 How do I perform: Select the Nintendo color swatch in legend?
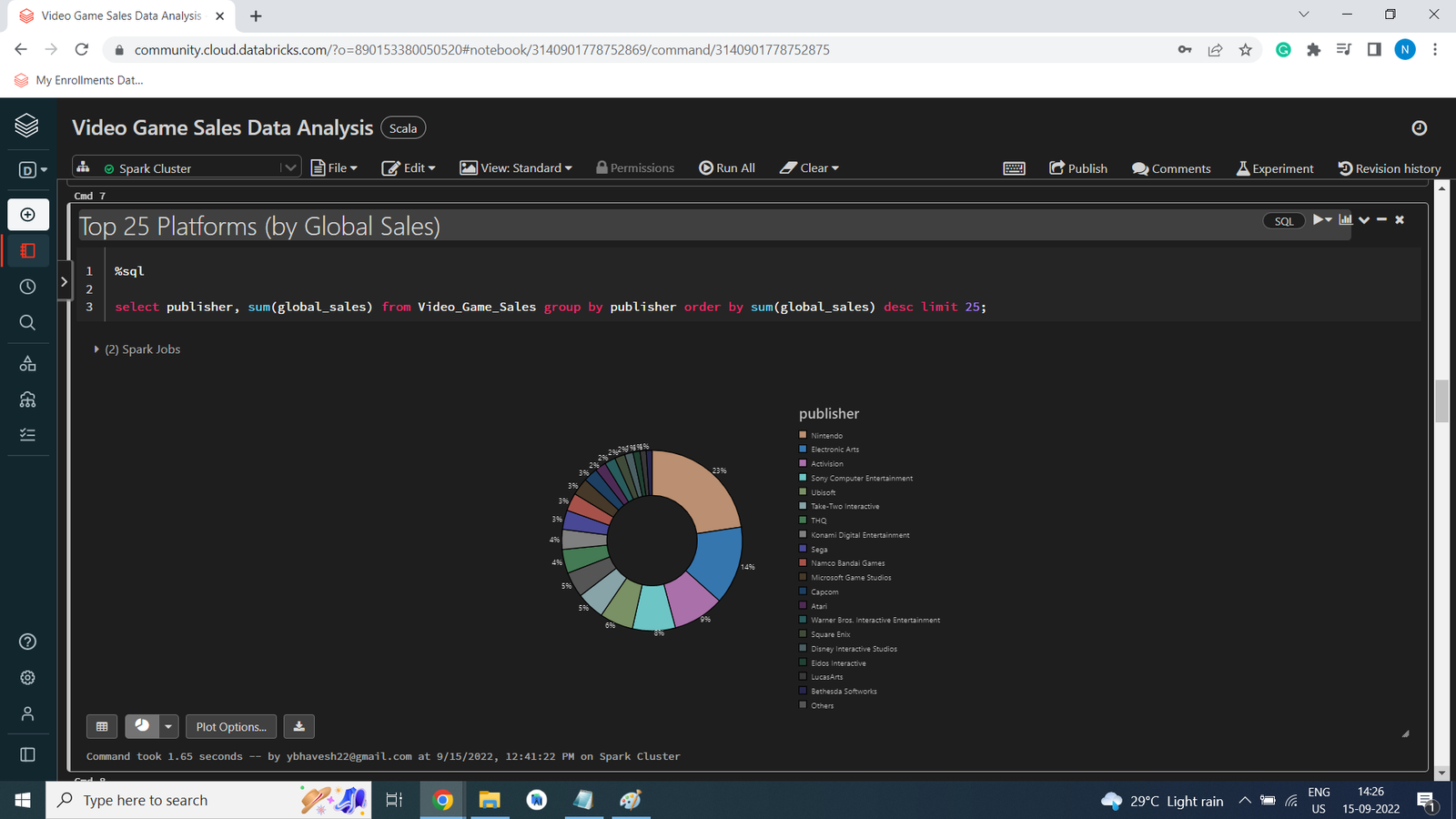803,435
